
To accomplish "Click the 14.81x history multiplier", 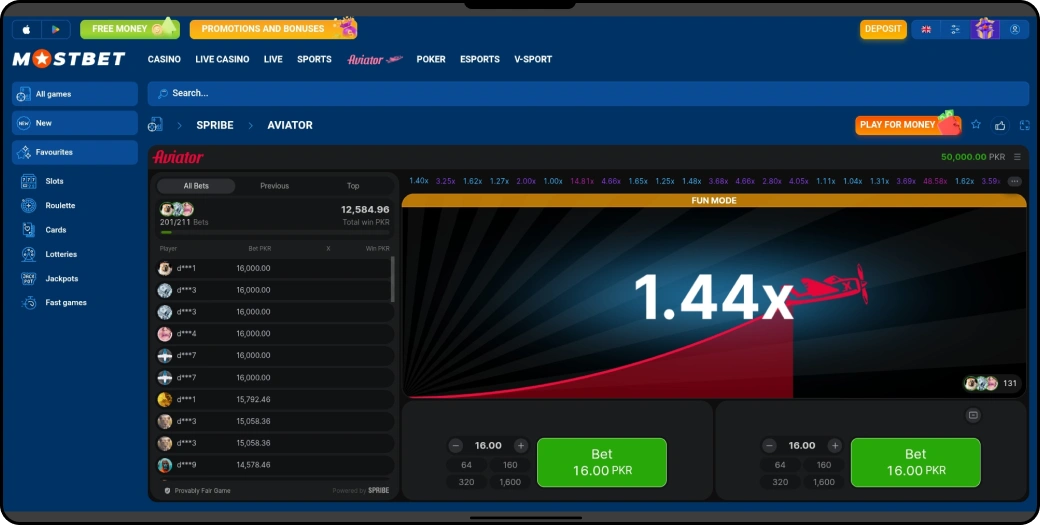I will click(582, 181).
